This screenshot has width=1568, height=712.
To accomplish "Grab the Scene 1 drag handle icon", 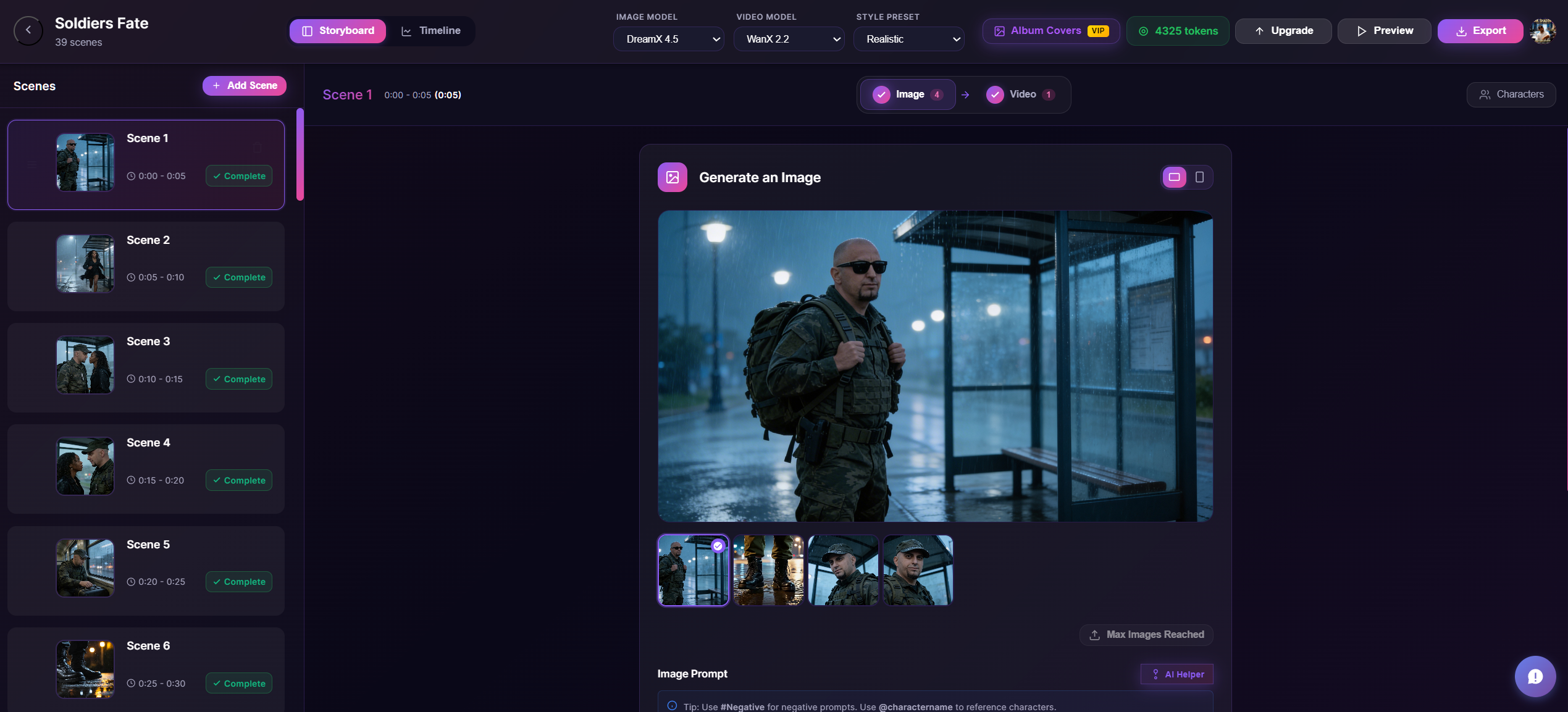I will [x=31, y=164].
